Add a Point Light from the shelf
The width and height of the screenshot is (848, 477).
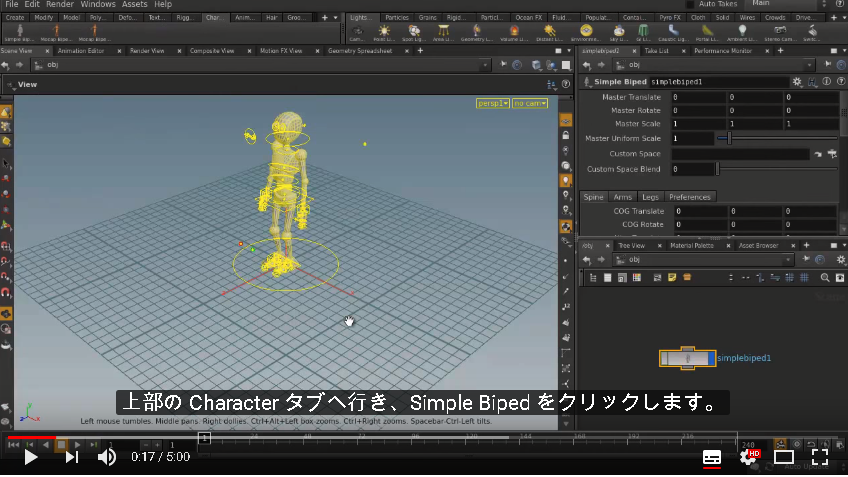click(384, 32)
